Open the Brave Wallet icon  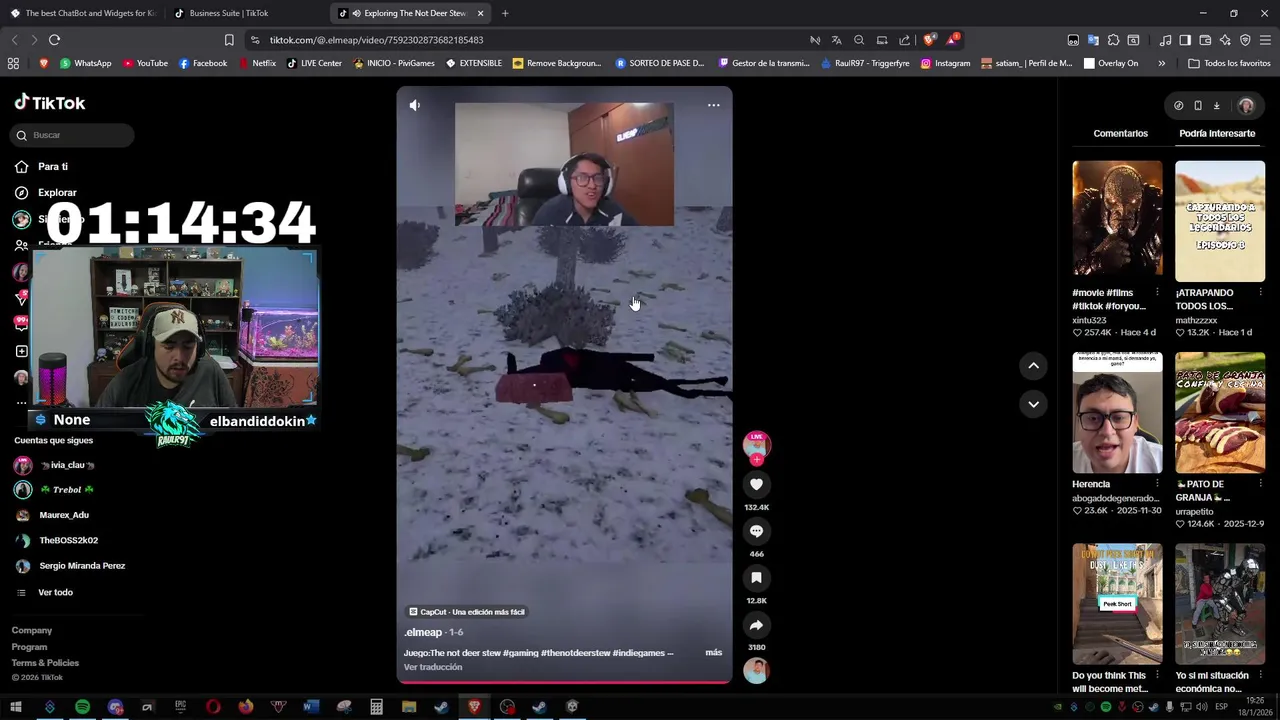(1205, 40)
